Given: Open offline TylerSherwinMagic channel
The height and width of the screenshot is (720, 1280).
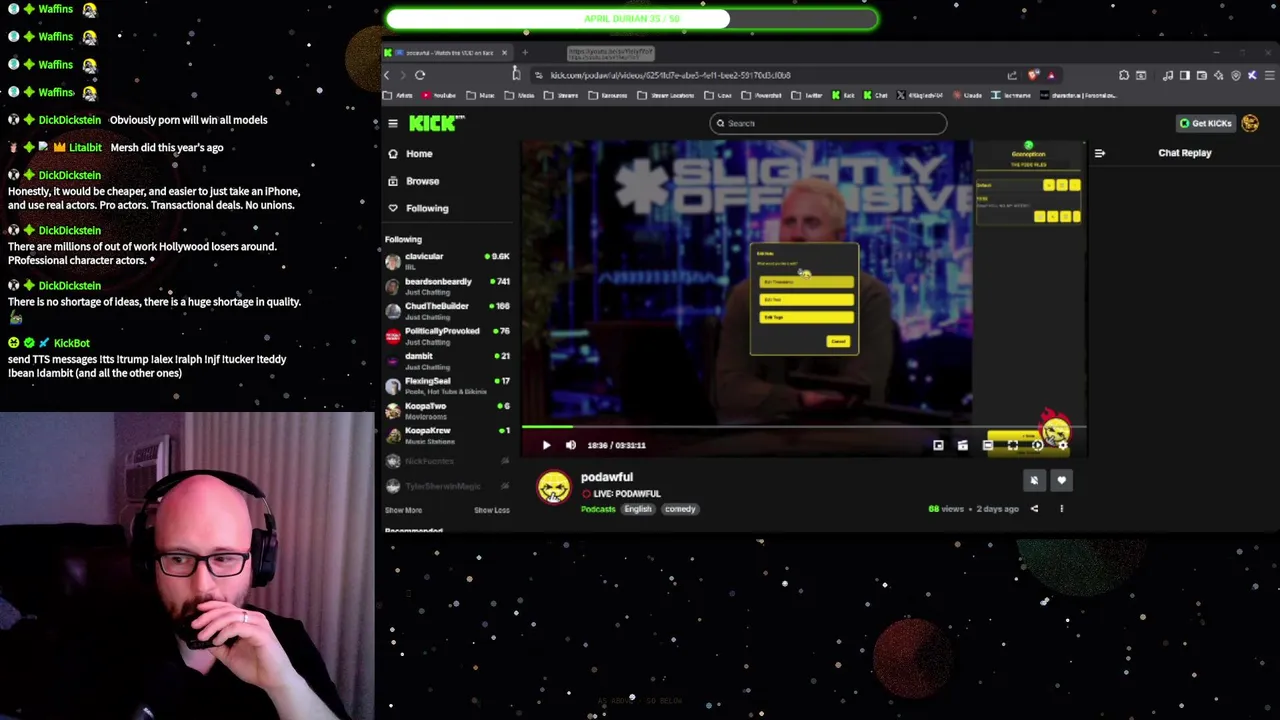Looking at the screenshot, I should click(448, 486).
